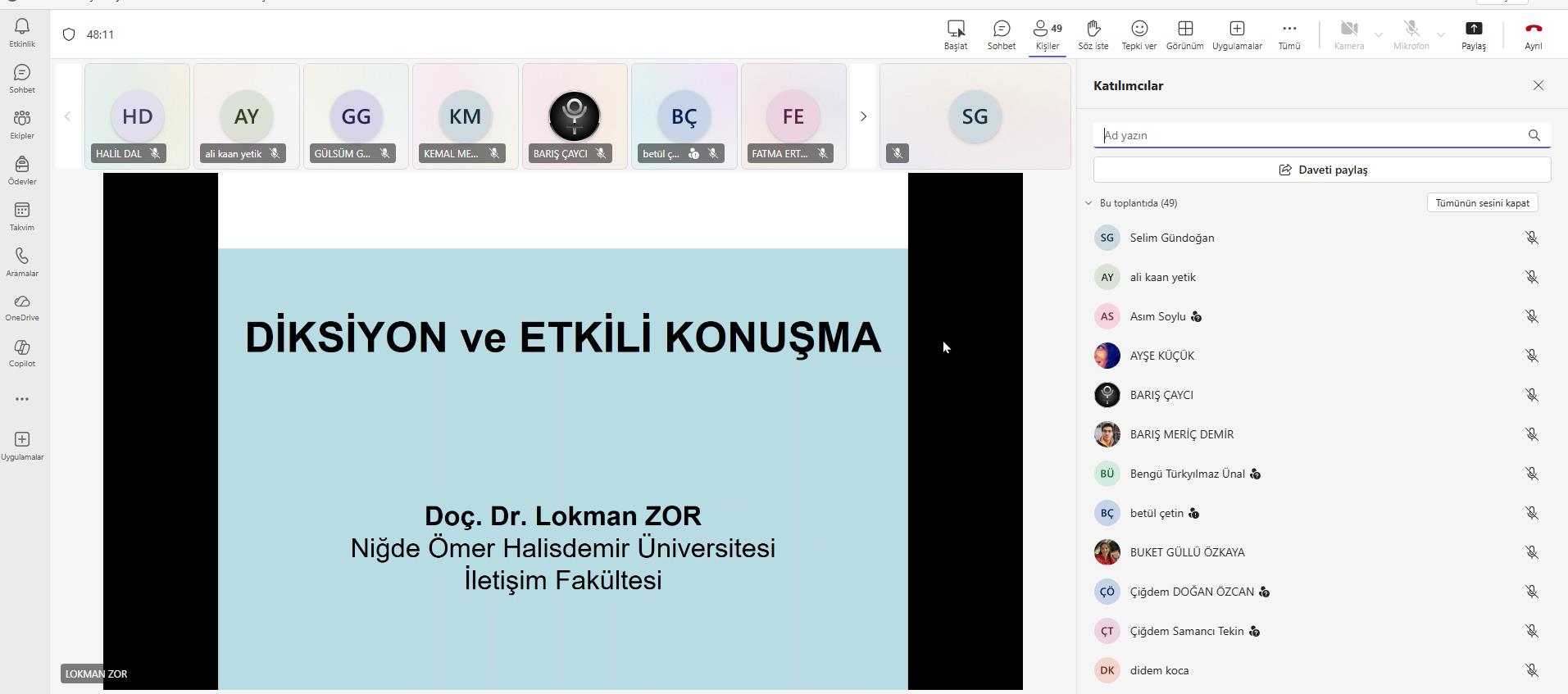This screenshot has width=1568, height=694.
Task: Expand the Mikrofon options dropdown arrow
Action: (1440, 35)
